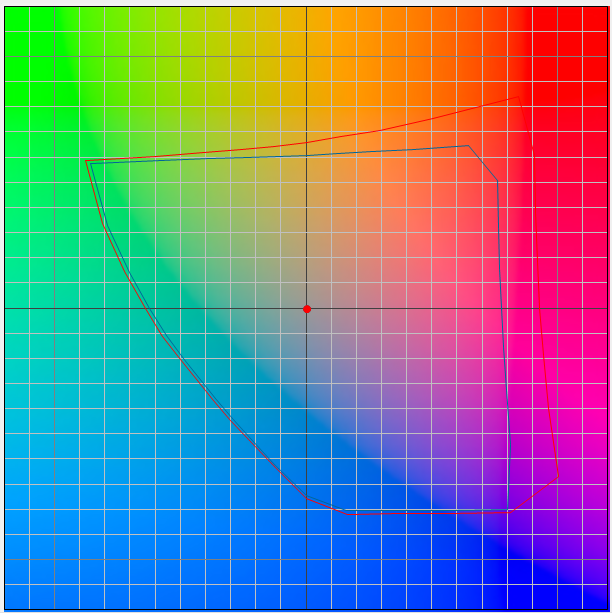Pick the red gamut outline's top-left green corner
The width and height of the screenshot is (612, 613).
(x=86, y=161)
